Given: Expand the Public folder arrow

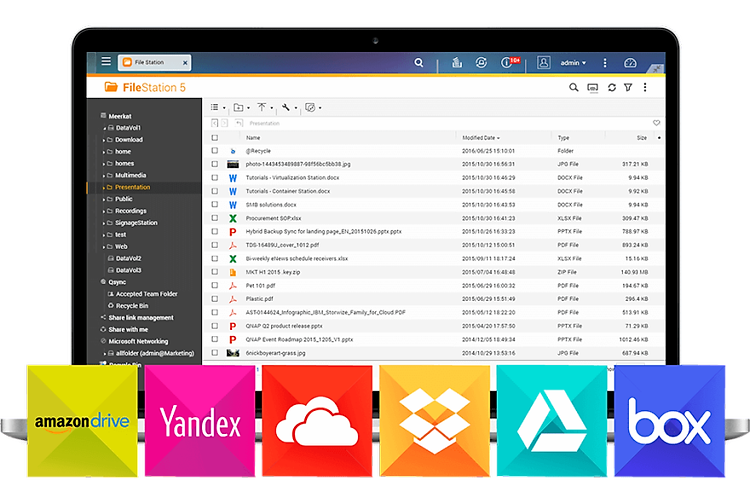Looking at the screenshot, I should [103, 199].
